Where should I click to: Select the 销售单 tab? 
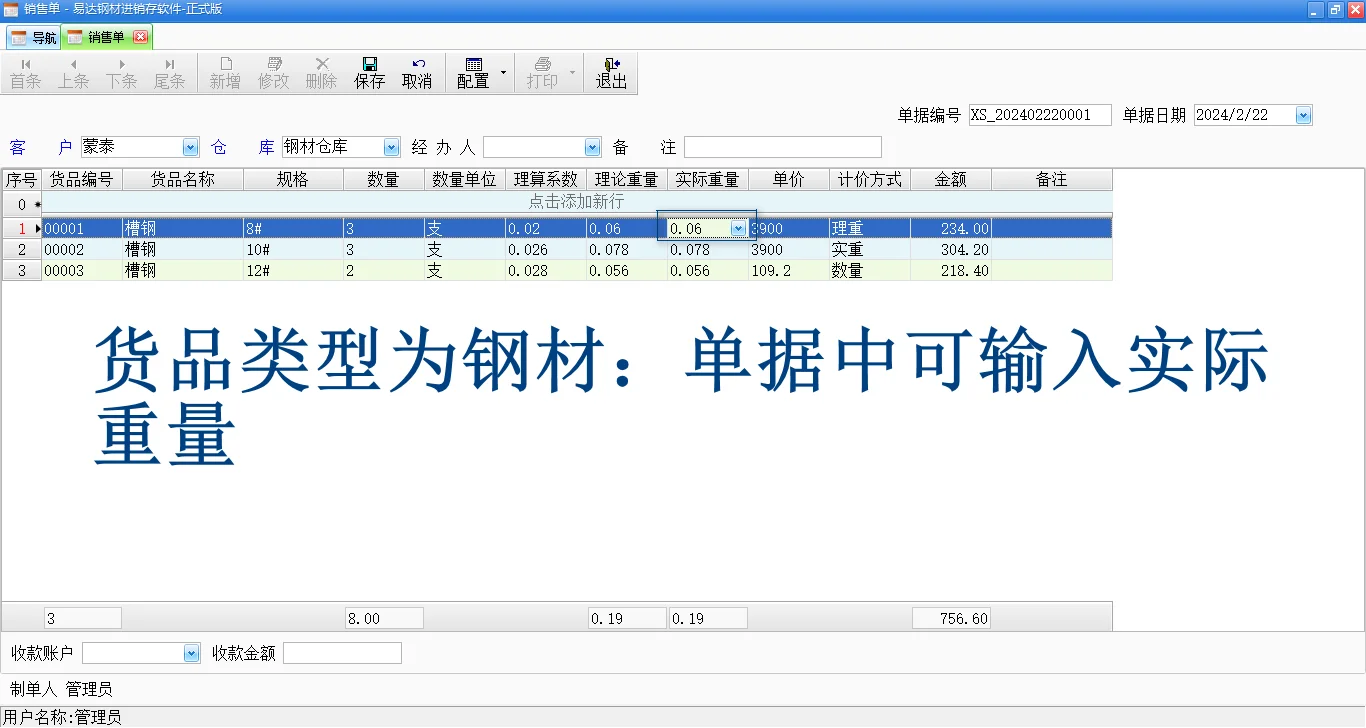[x=101, y=36]
